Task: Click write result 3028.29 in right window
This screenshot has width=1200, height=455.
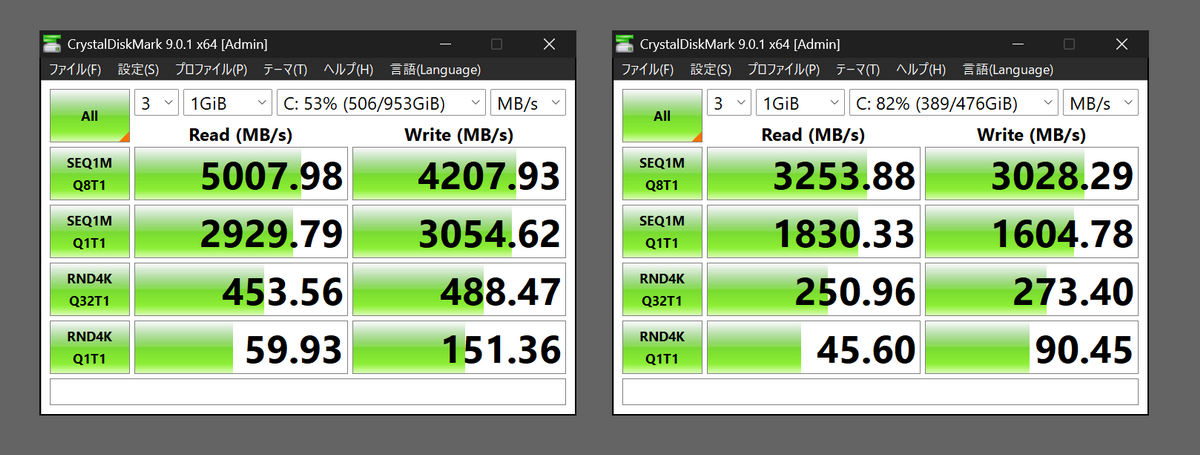Action: click(x=1031, y=176)
